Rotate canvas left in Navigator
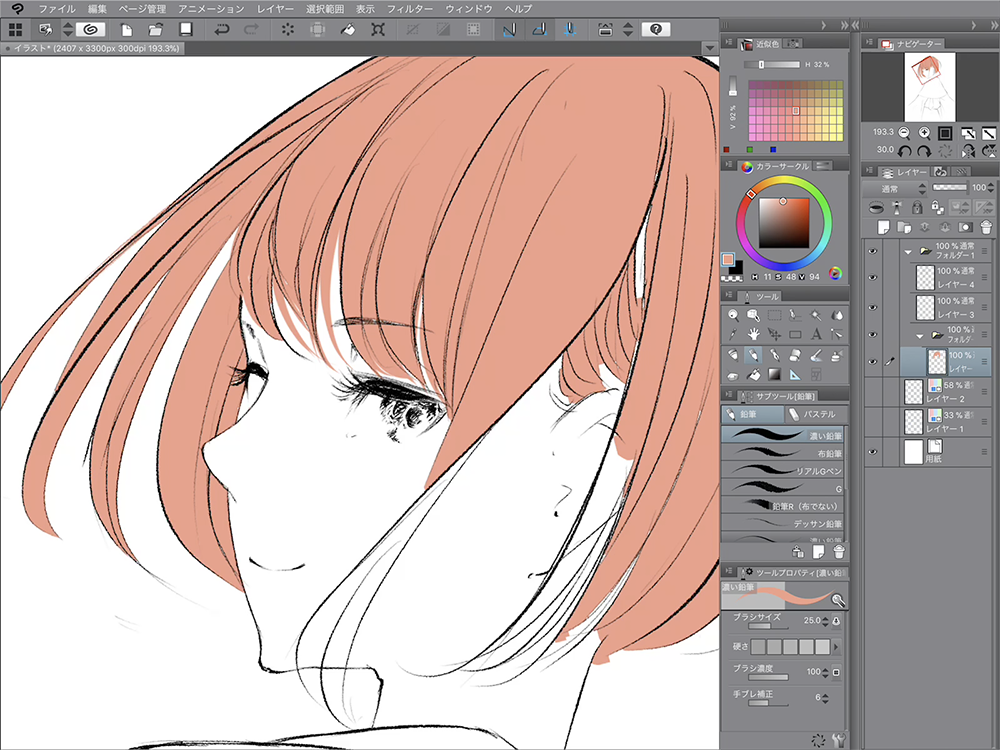 [x=904, y=151]
